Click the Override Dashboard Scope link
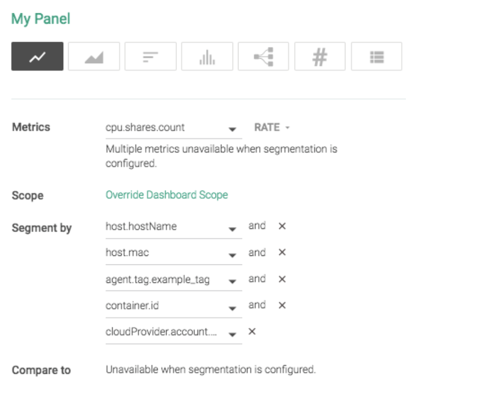The width and height of the screenshot is (480, 400). tap(167, 195)
